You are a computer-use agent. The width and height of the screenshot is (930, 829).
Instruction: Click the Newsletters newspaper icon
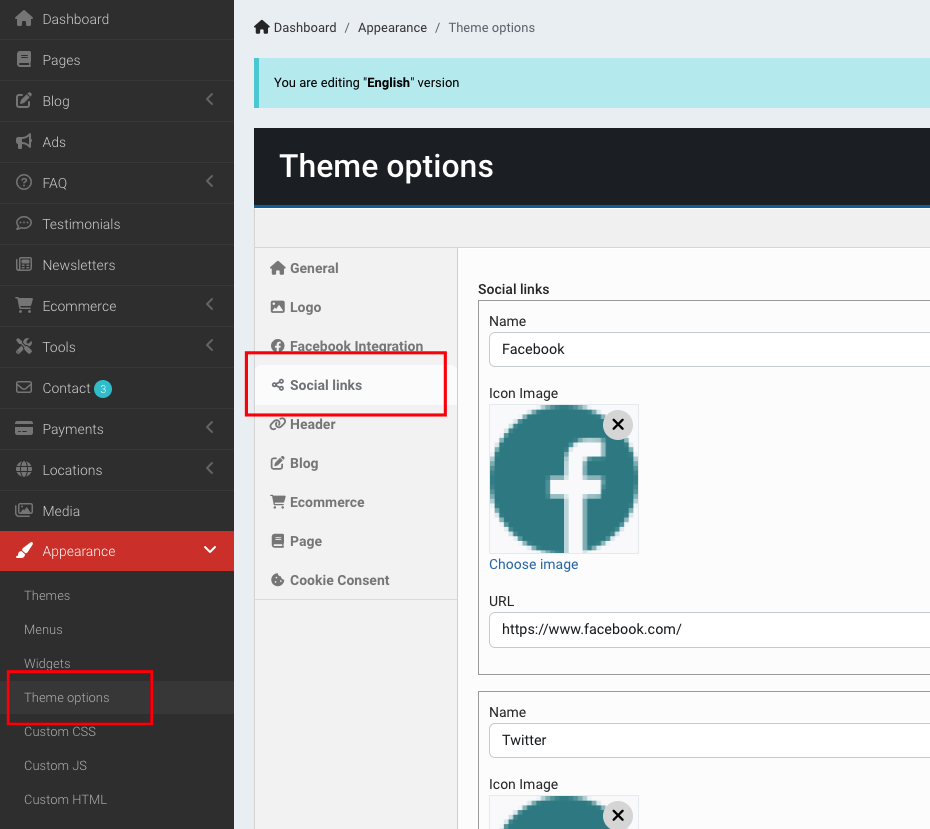(x=24, y=264)
